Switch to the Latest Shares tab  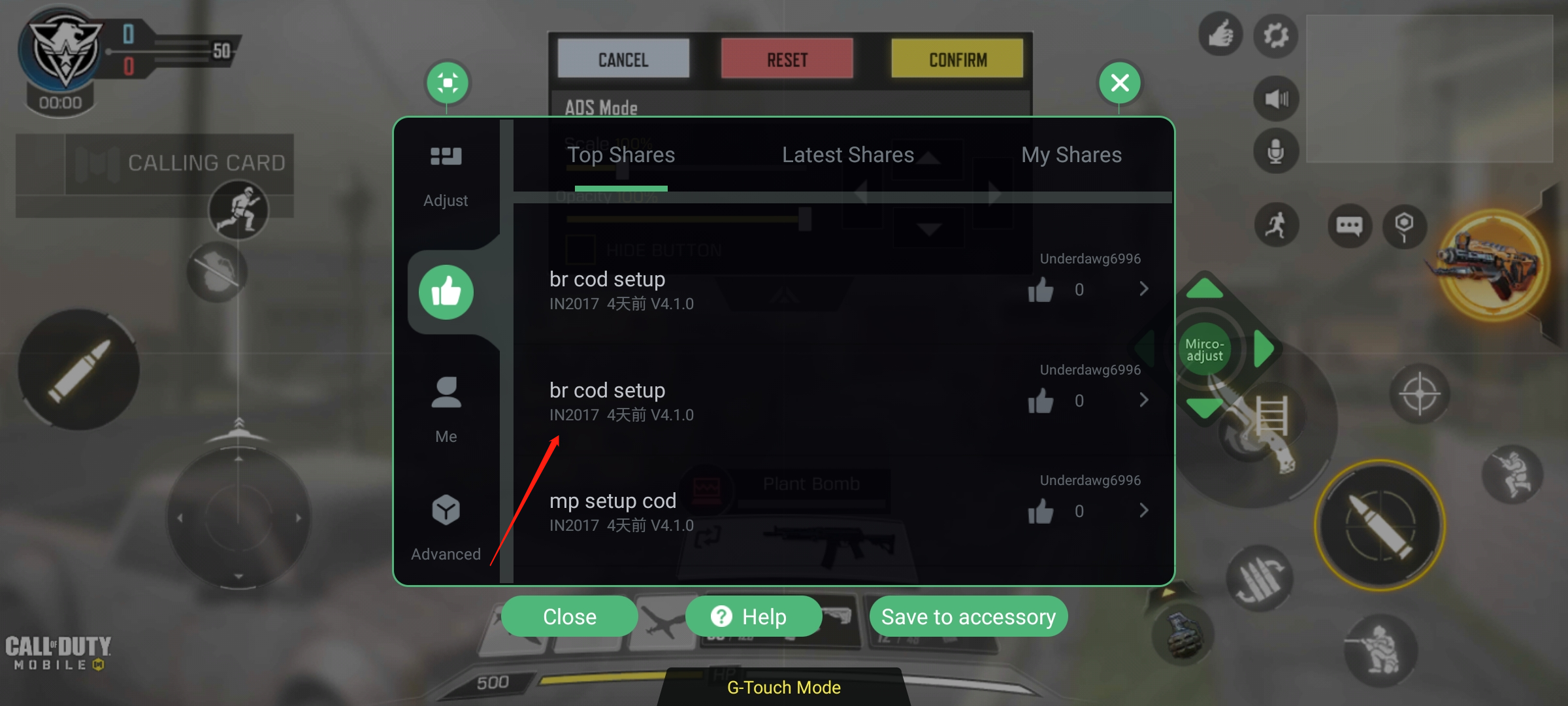pyautogui.click(x=848, y=155)
